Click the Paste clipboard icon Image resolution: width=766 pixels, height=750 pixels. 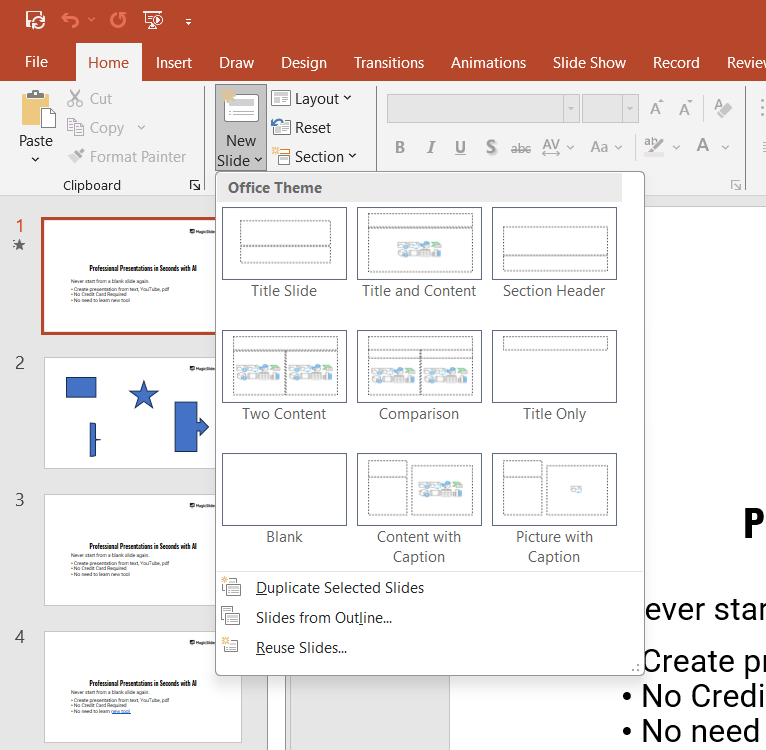tap(37, 110)
